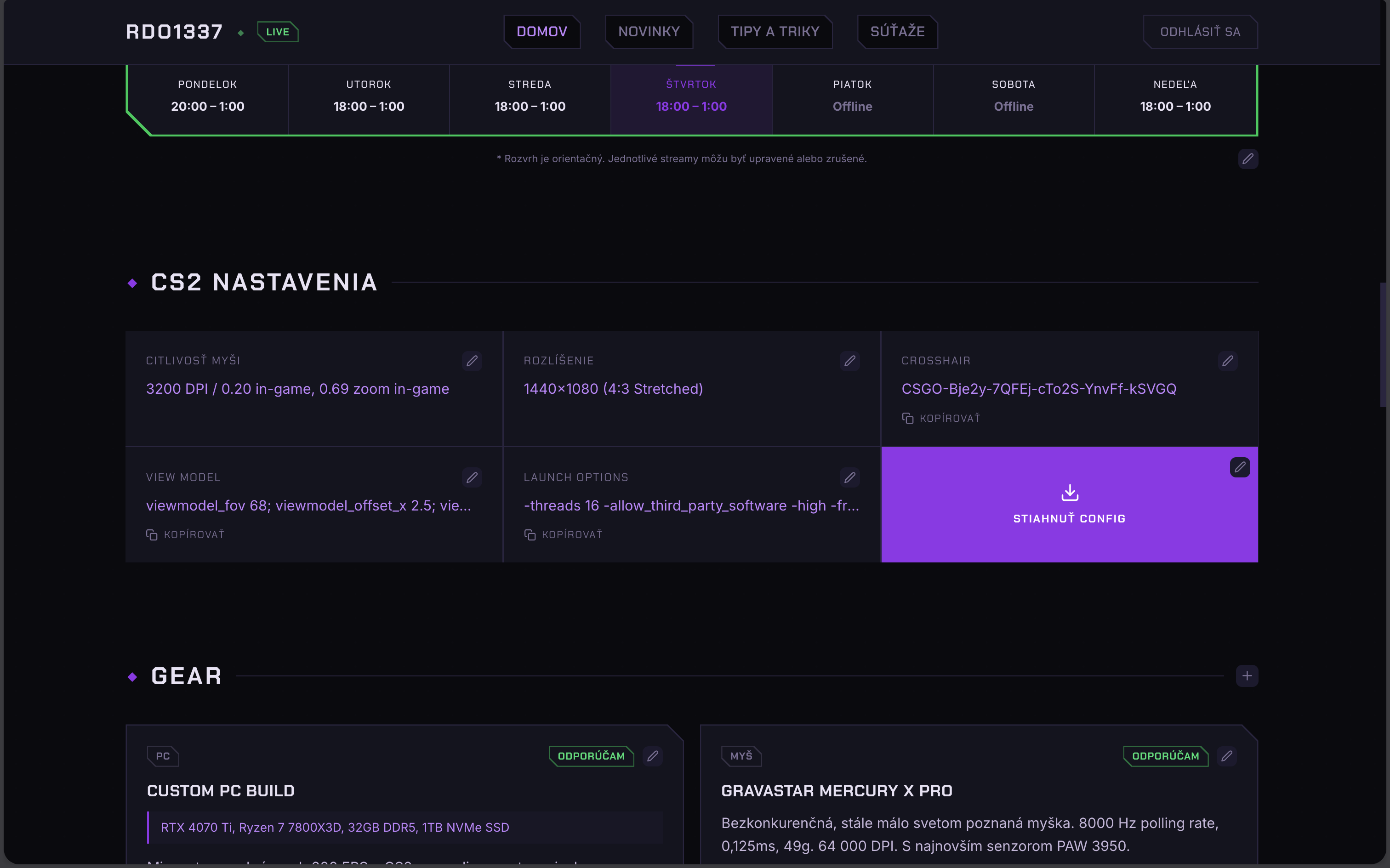1390x868 pixels.
Task: Copy the launch options text
Action: tap(562, 534)
